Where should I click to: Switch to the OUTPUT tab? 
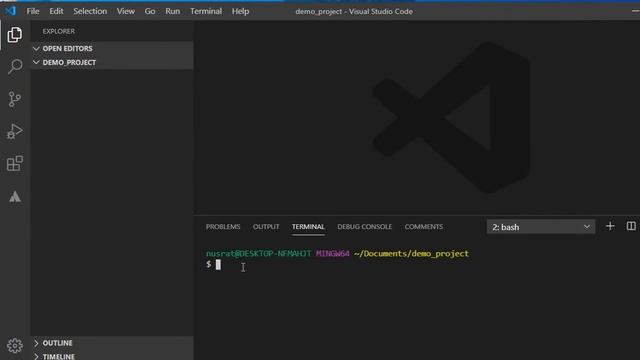(266, 227)
